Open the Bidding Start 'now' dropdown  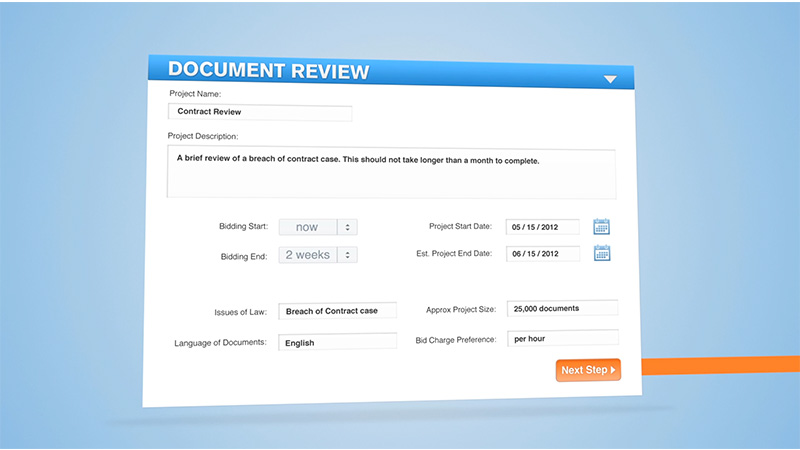[308, 228]
